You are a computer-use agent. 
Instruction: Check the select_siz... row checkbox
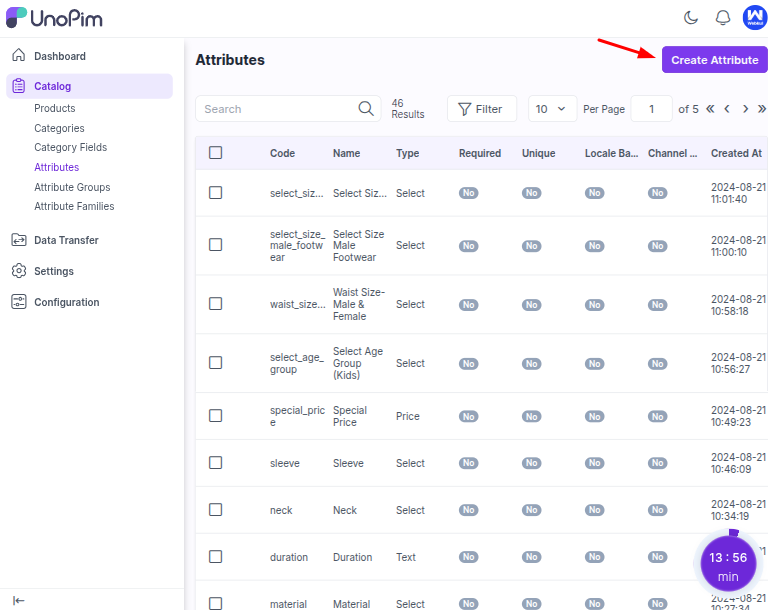[x=216, y=193]
